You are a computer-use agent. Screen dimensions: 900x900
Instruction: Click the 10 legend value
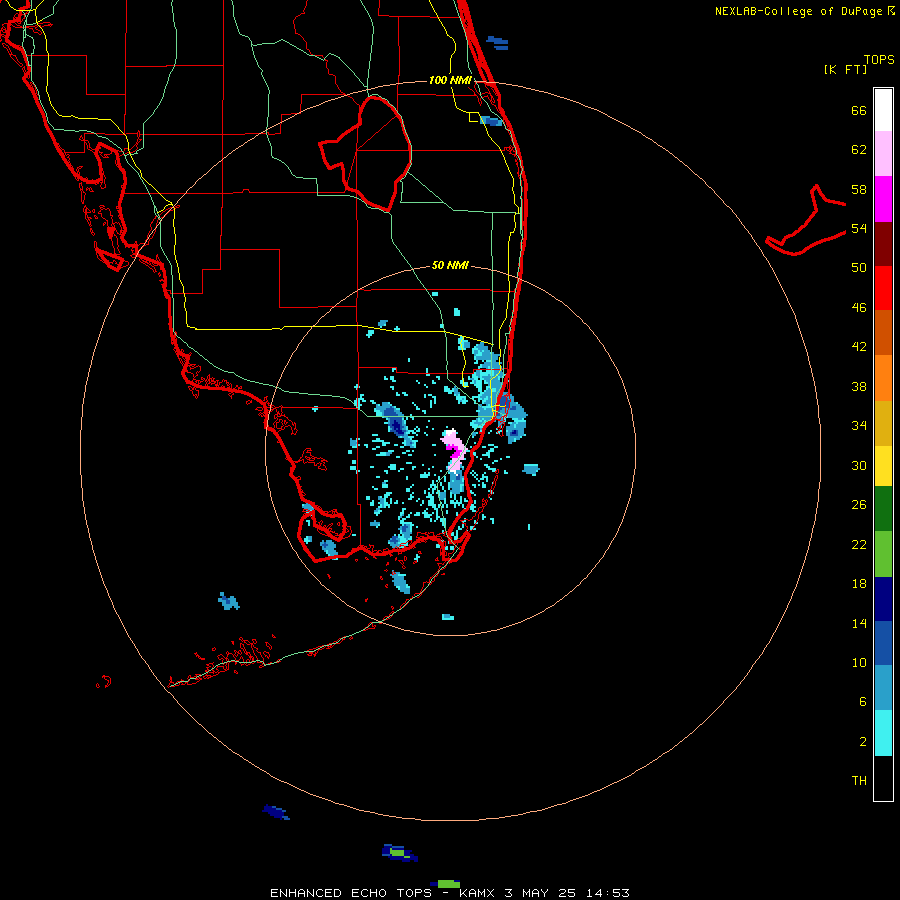(x=859, y=662)
